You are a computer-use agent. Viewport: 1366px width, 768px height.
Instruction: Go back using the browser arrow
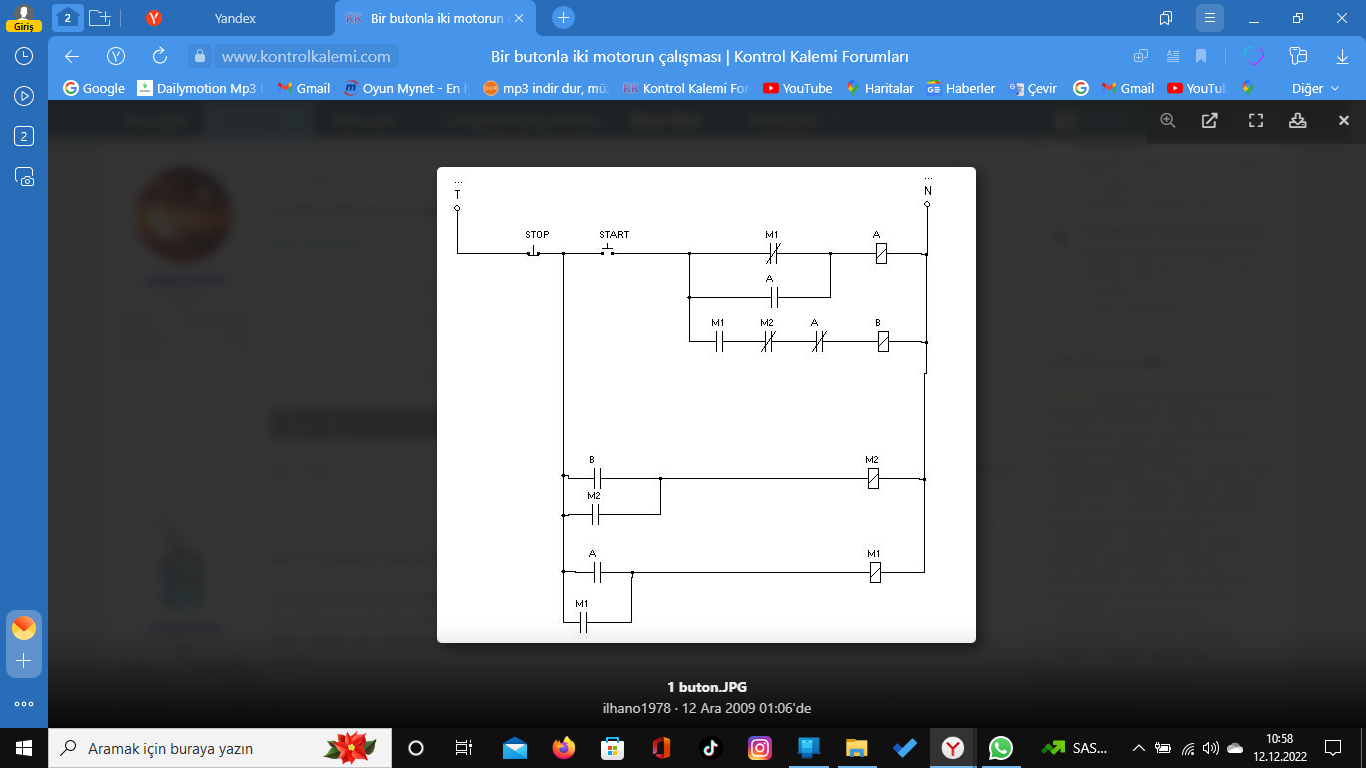coord(72,56)
